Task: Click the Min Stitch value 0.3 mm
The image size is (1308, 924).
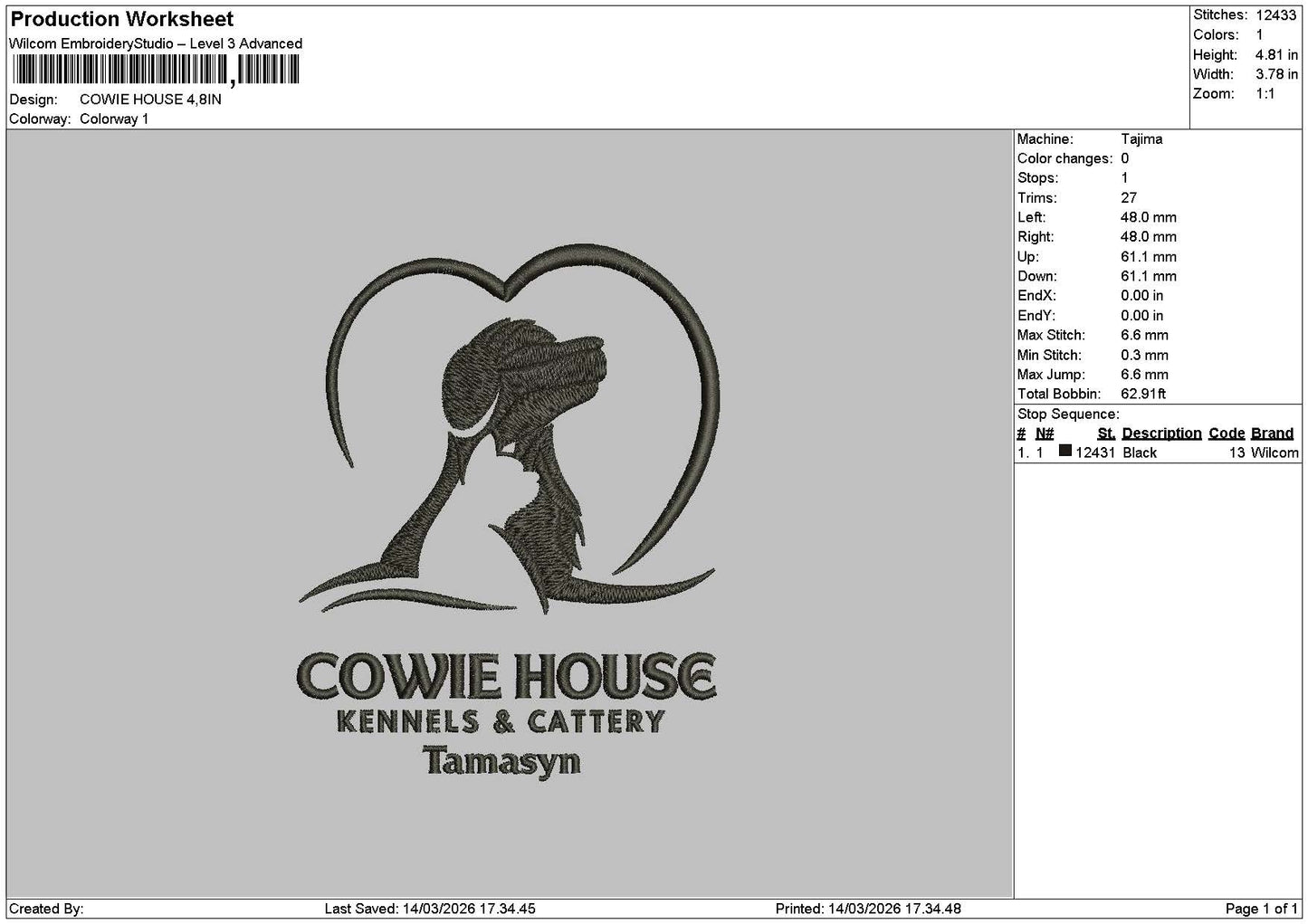Action: [x=1144, y=356]
